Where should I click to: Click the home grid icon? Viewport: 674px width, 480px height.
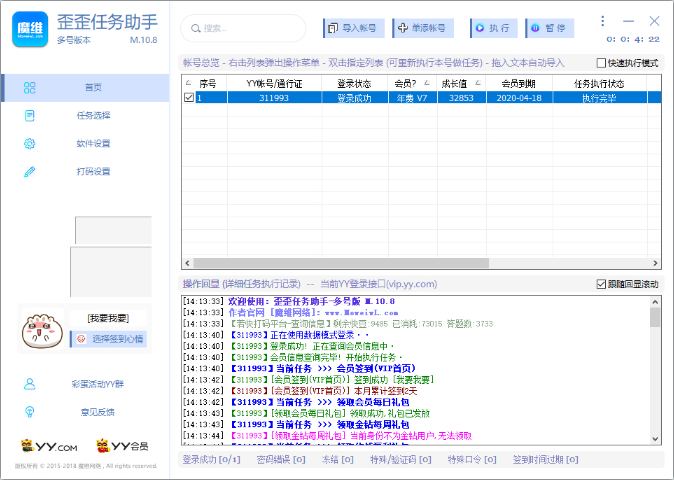pos(30,88)
